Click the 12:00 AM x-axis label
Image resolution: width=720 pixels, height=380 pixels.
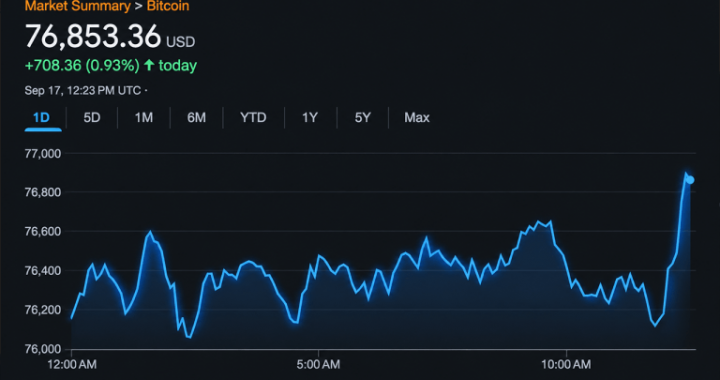pos(73,365)
